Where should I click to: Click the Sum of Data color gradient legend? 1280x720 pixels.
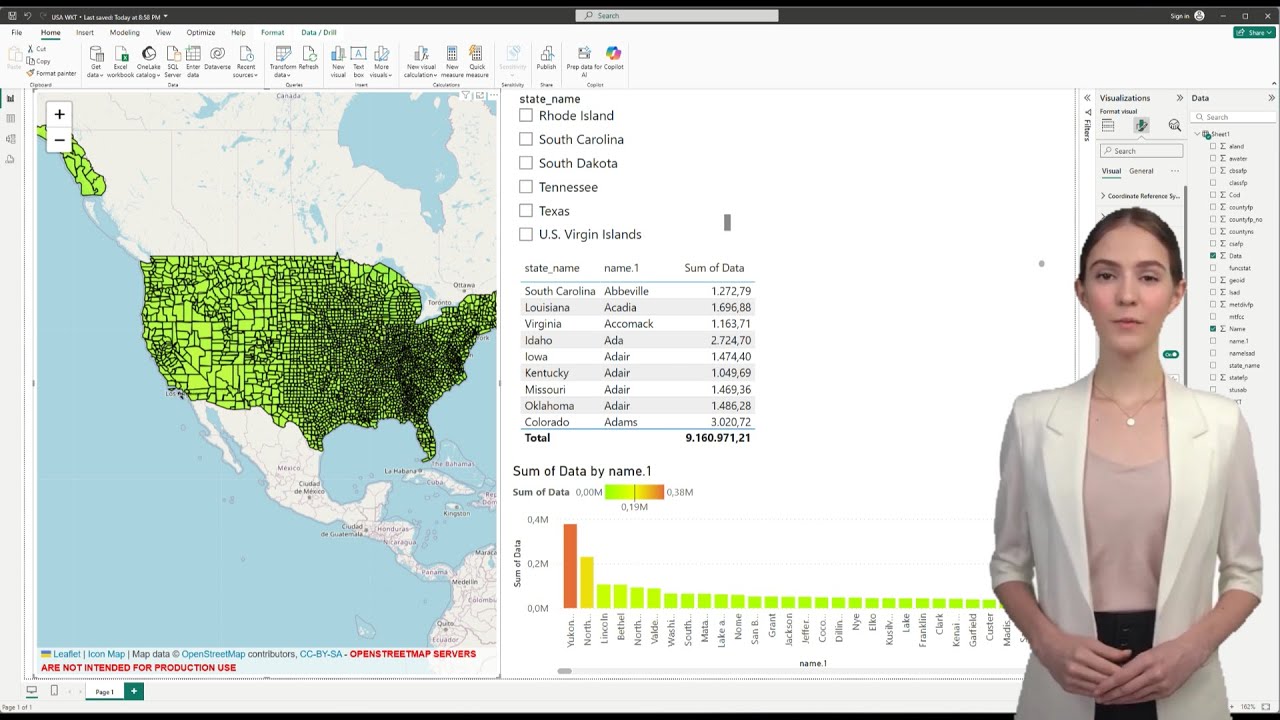634,492
